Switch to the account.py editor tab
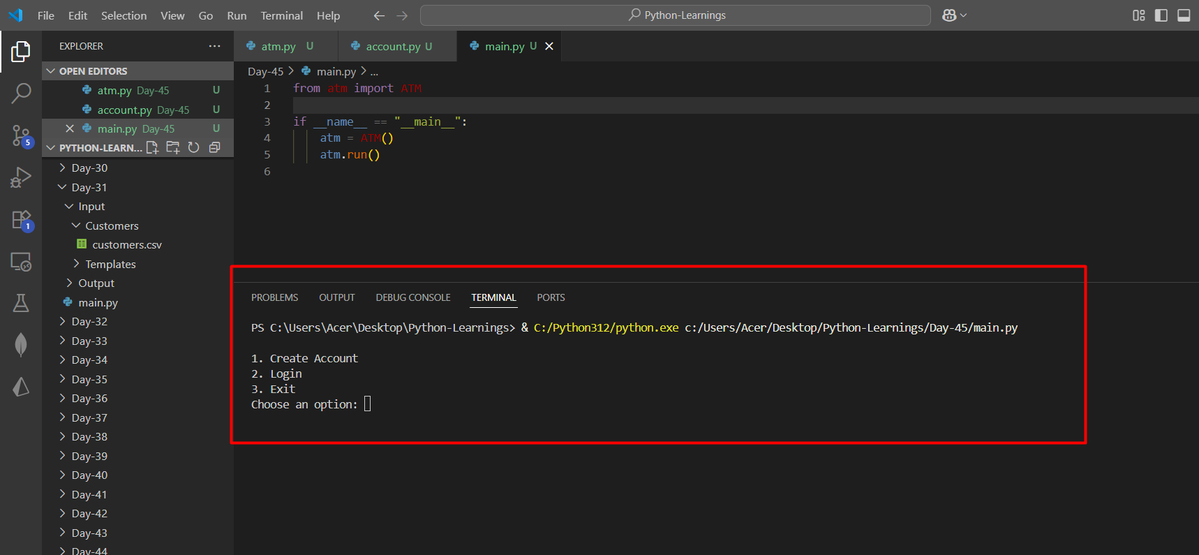 [x=397, y=47]
